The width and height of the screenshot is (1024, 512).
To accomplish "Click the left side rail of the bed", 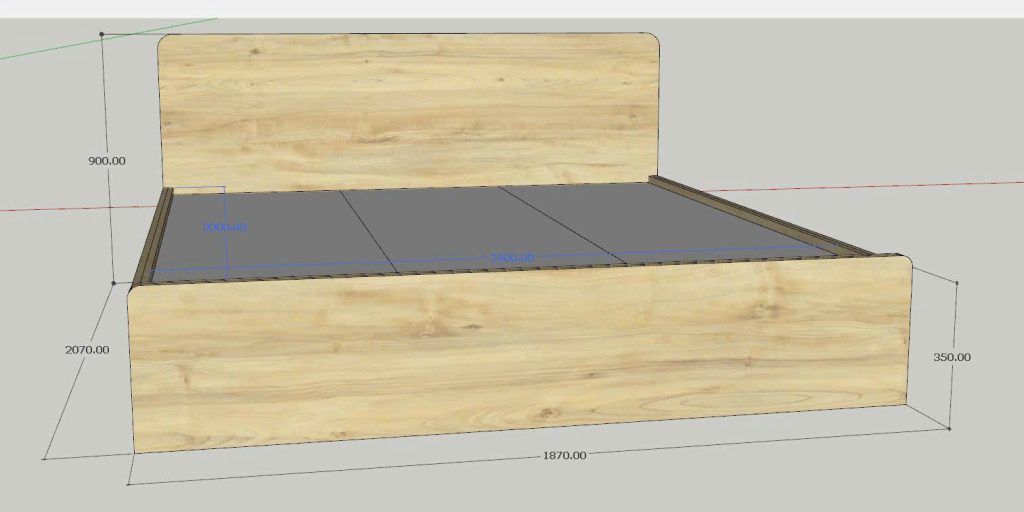I will pos(155,237).
